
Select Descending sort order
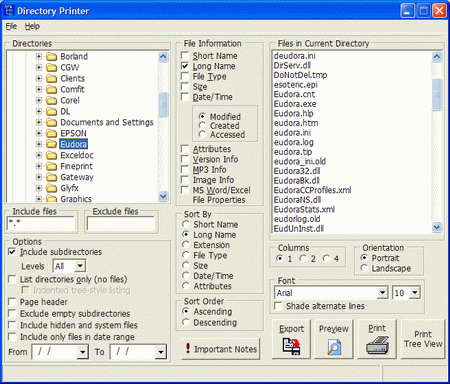186,322
